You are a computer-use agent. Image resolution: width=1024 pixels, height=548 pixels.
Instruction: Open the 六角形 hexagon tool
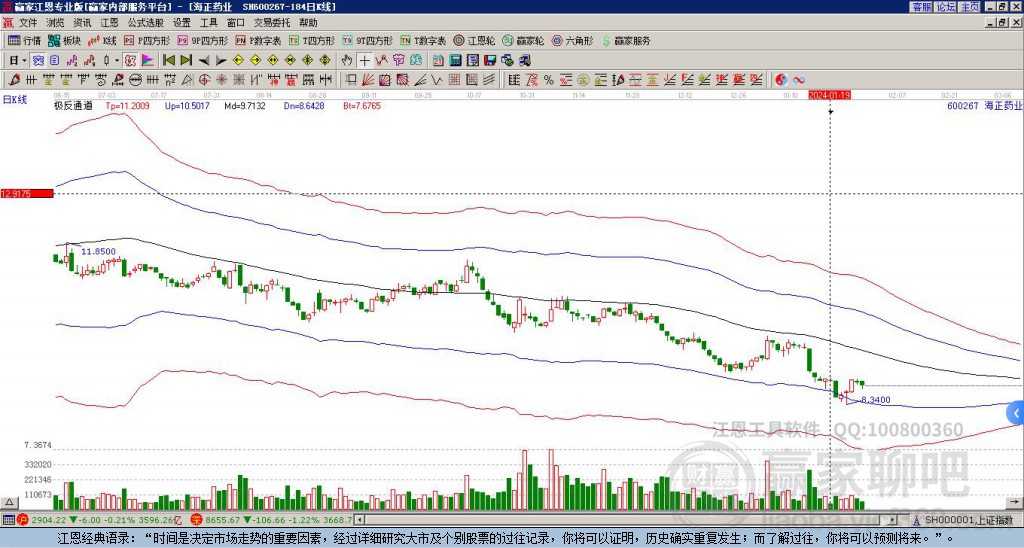click(572, 40)
